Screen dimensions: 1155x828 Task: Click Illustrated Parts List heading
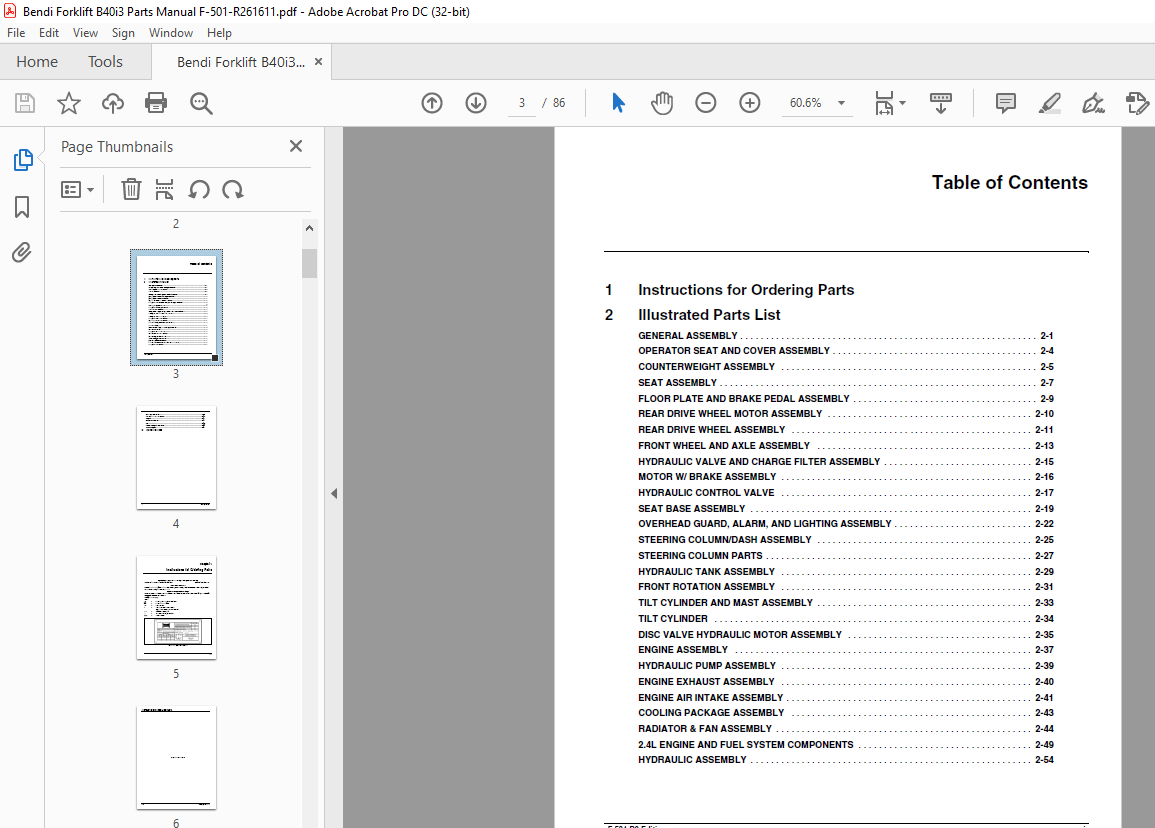(x=709, y=315)
